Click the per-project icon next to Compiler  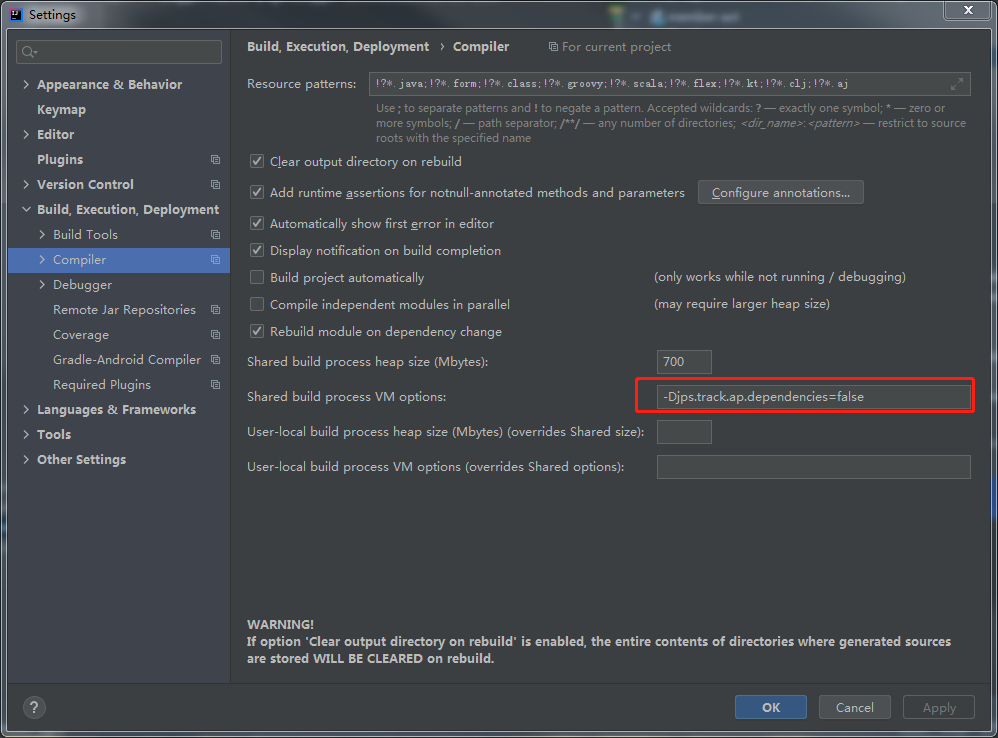215,260
